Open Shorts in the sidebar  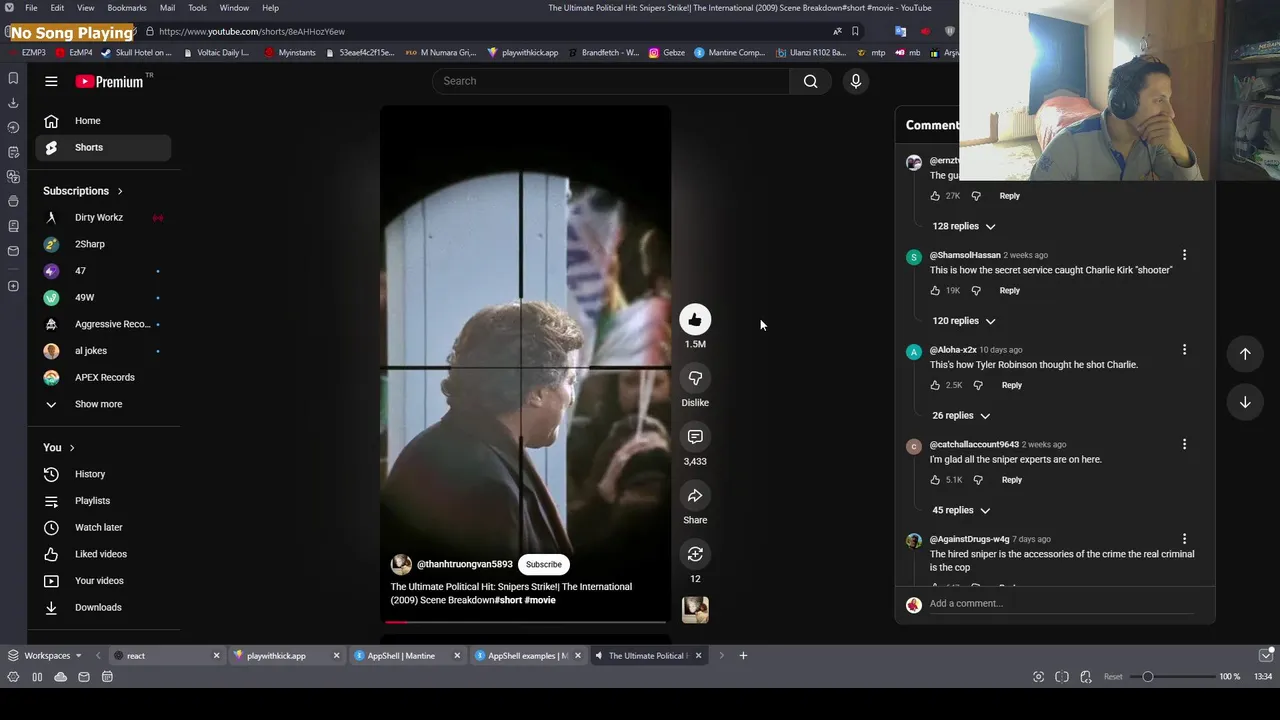coord(103,148)
